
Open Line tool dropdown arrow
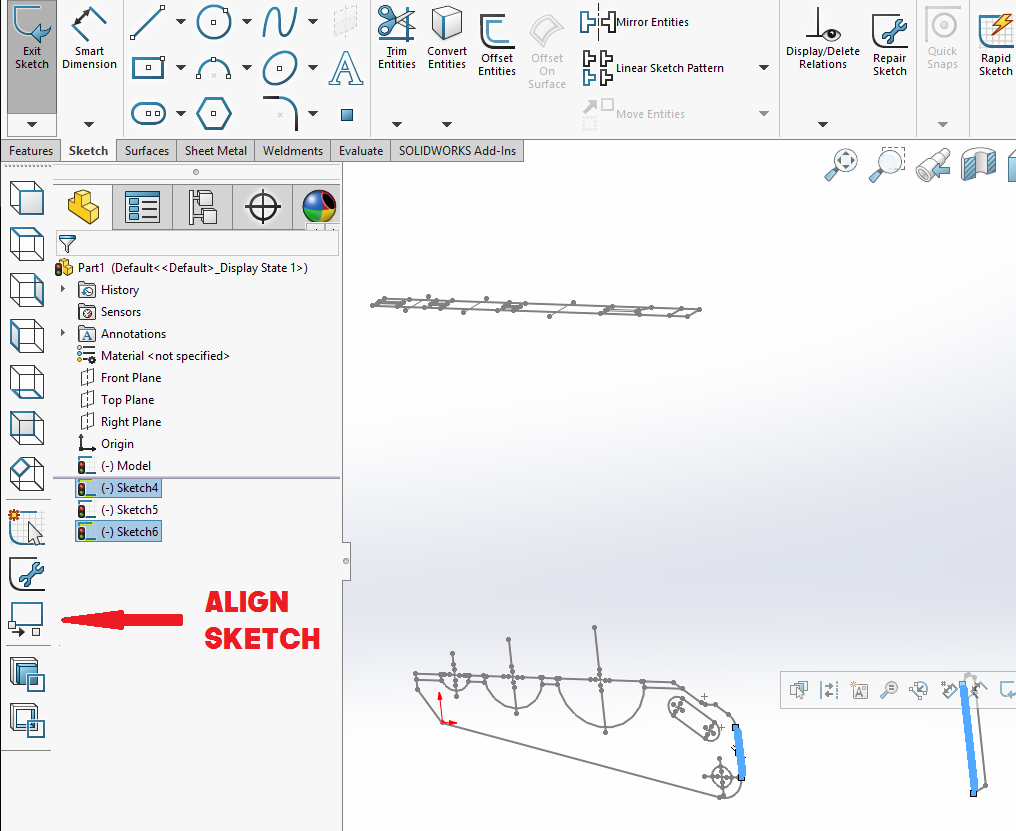click(181, 21)
